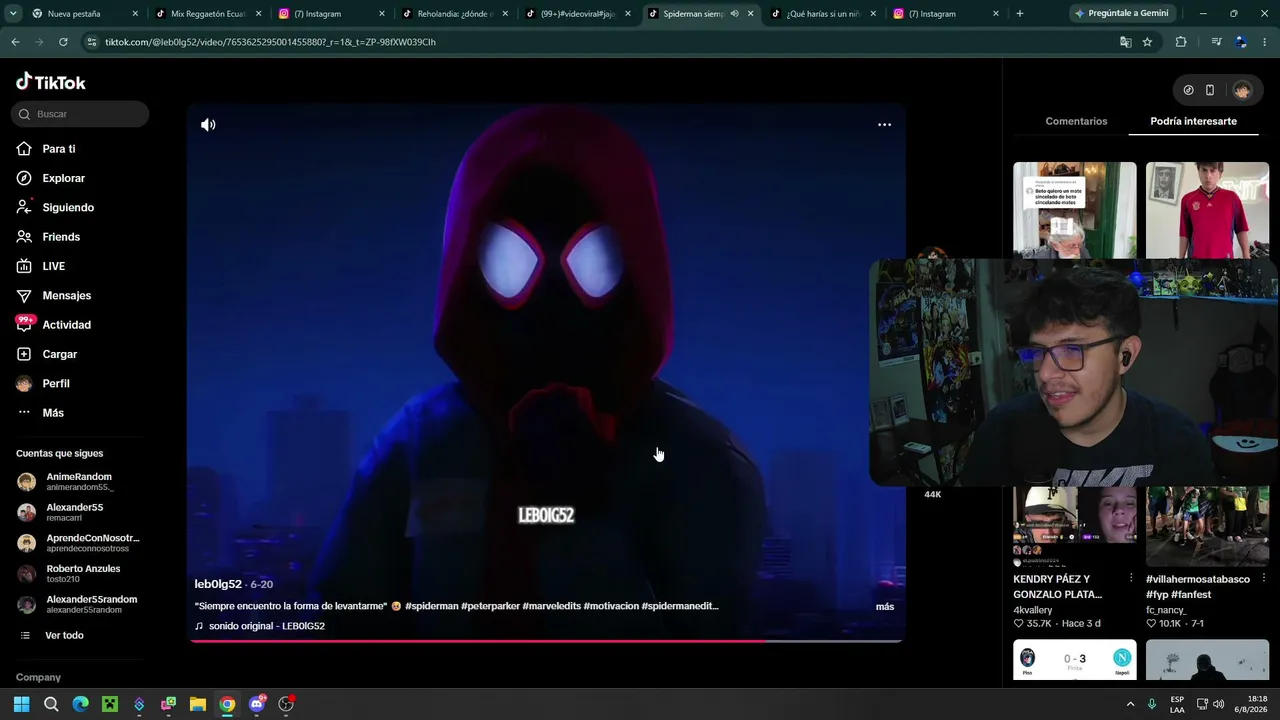Screen dimensions: 1280x720
Task: Open options for the #villahermosatabasco video
Action: [x=1264, y=579]
